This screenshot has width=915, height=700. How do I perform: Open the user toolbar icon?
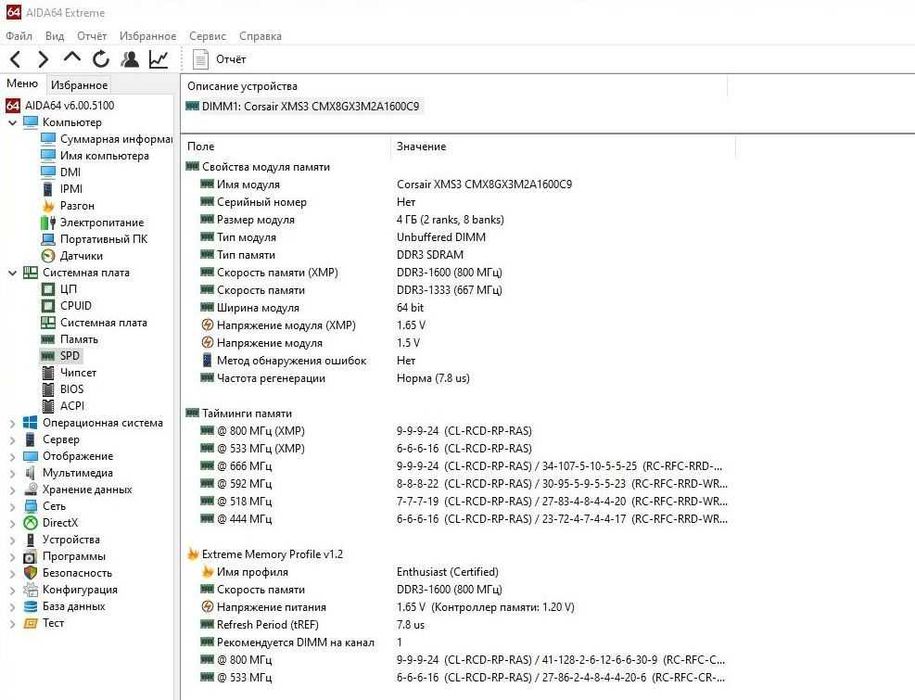(130, 59)
